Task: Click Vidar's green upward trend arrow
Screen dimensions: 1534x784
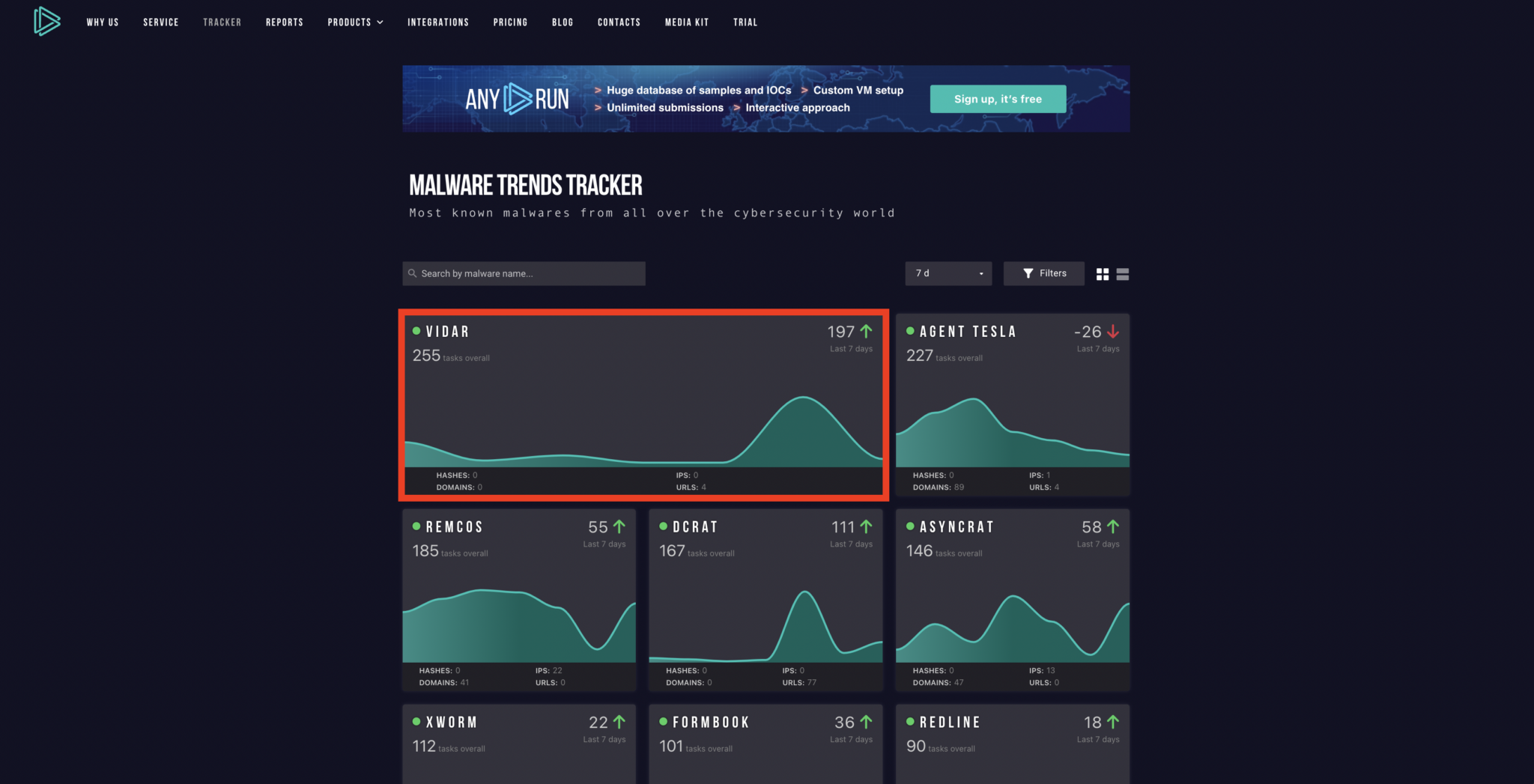Action: click(867, 331)
